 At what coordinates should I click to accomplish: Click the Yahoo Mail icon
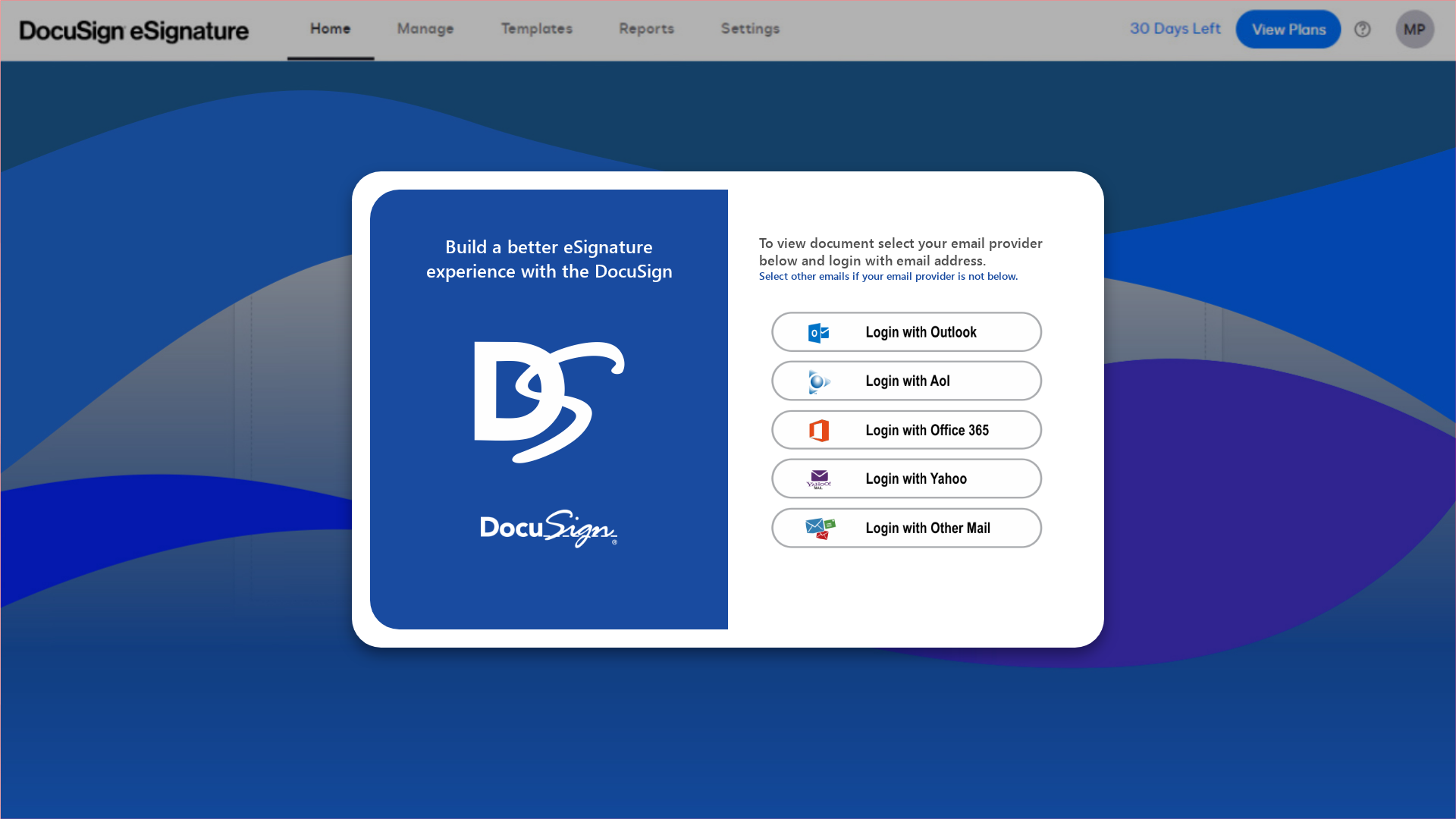pos(819,479)
